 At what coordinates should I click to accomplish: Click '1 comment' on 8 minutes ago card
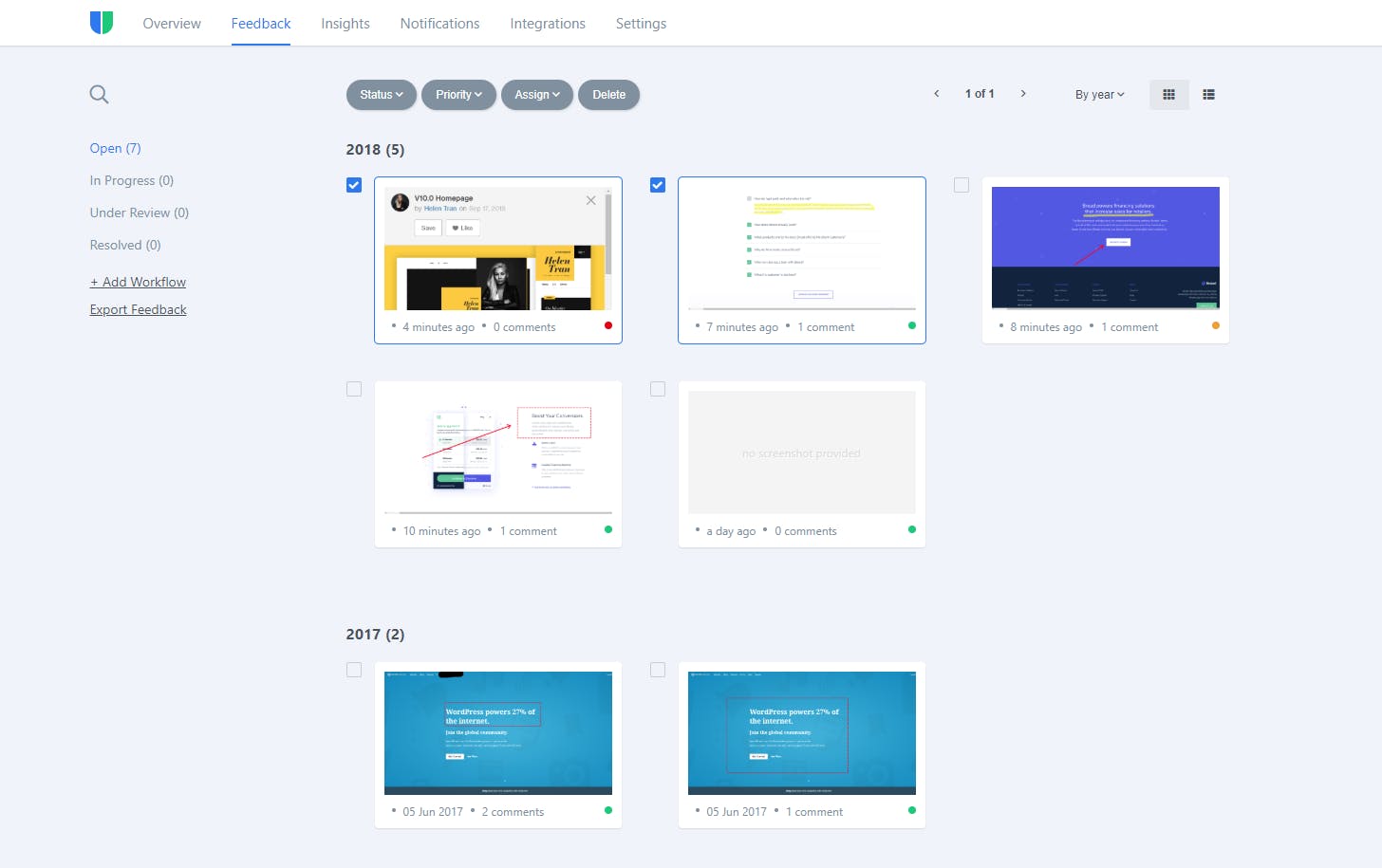click(1130, 327)
